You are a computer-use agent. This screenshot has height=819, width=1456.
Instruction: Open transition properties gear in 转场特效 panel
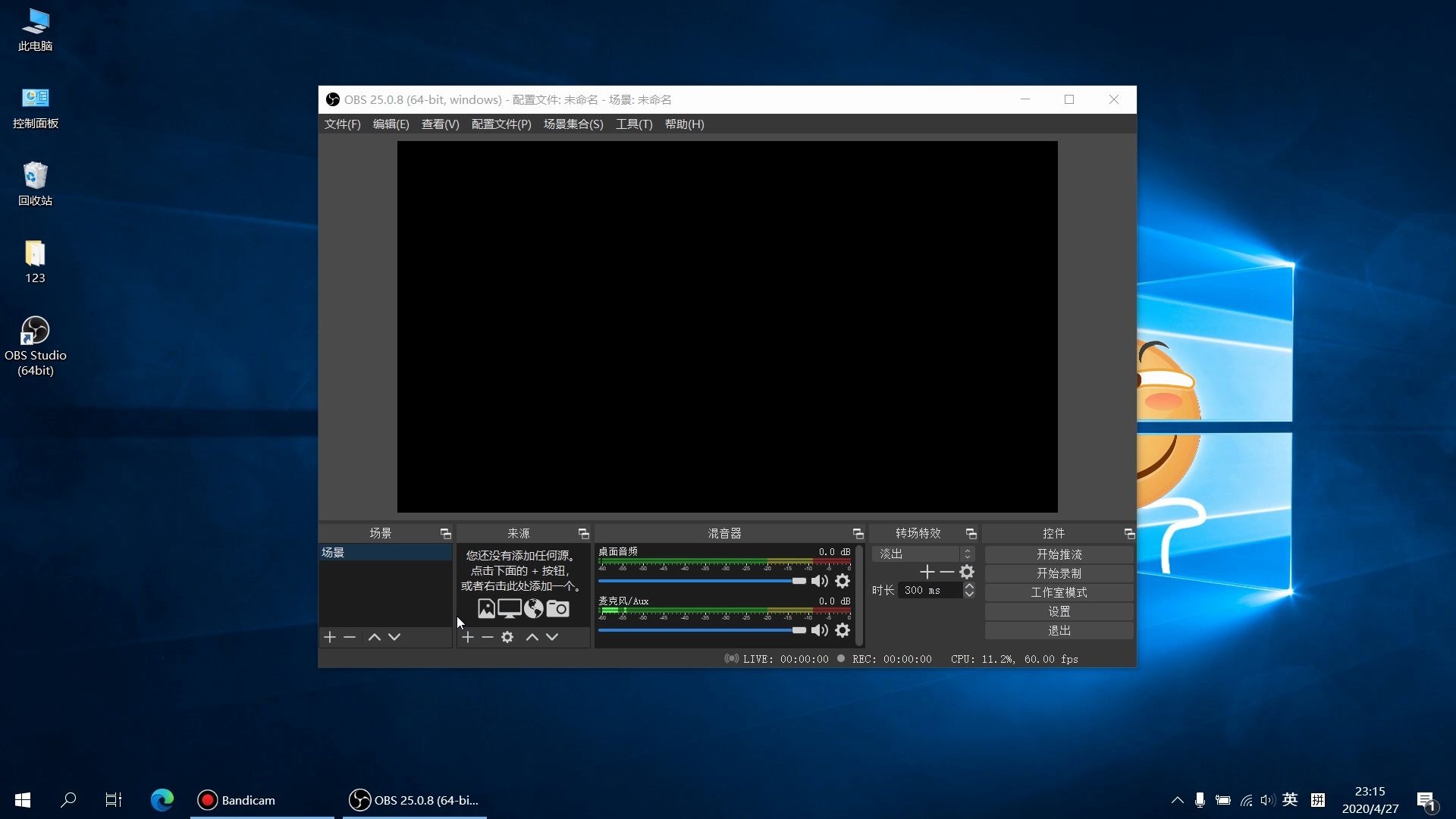[x=967, y=572]
